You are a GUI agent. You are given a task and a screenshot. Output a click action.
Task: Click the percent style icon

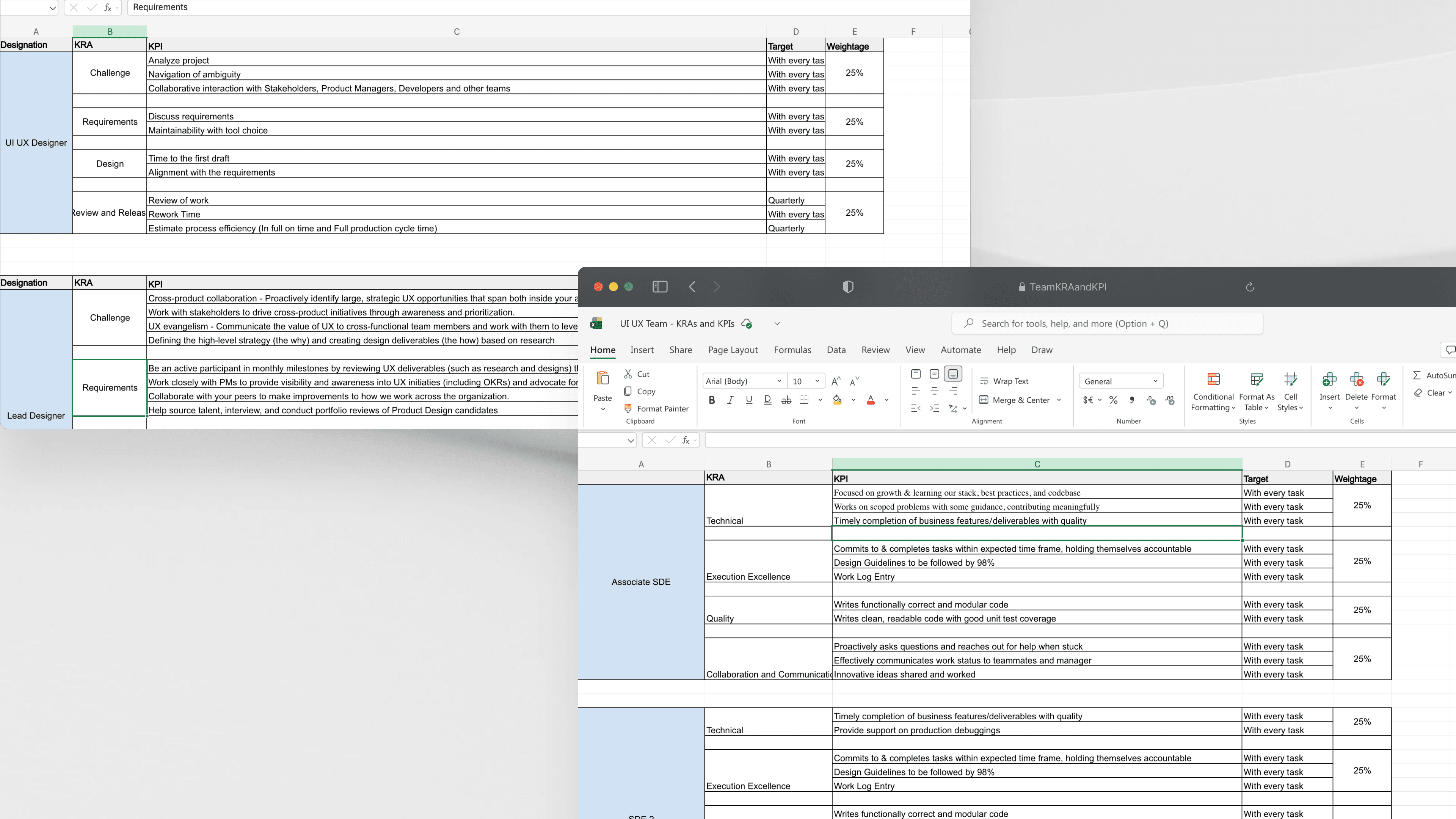tap(1113, 400)
